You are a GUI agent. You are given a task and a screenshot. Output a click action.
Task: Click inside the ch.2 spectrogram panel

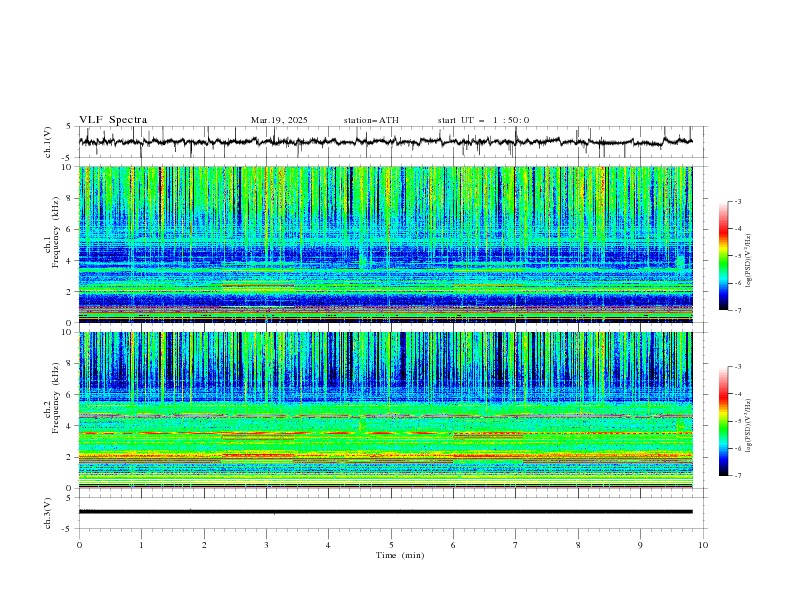[x=385, y=410]
